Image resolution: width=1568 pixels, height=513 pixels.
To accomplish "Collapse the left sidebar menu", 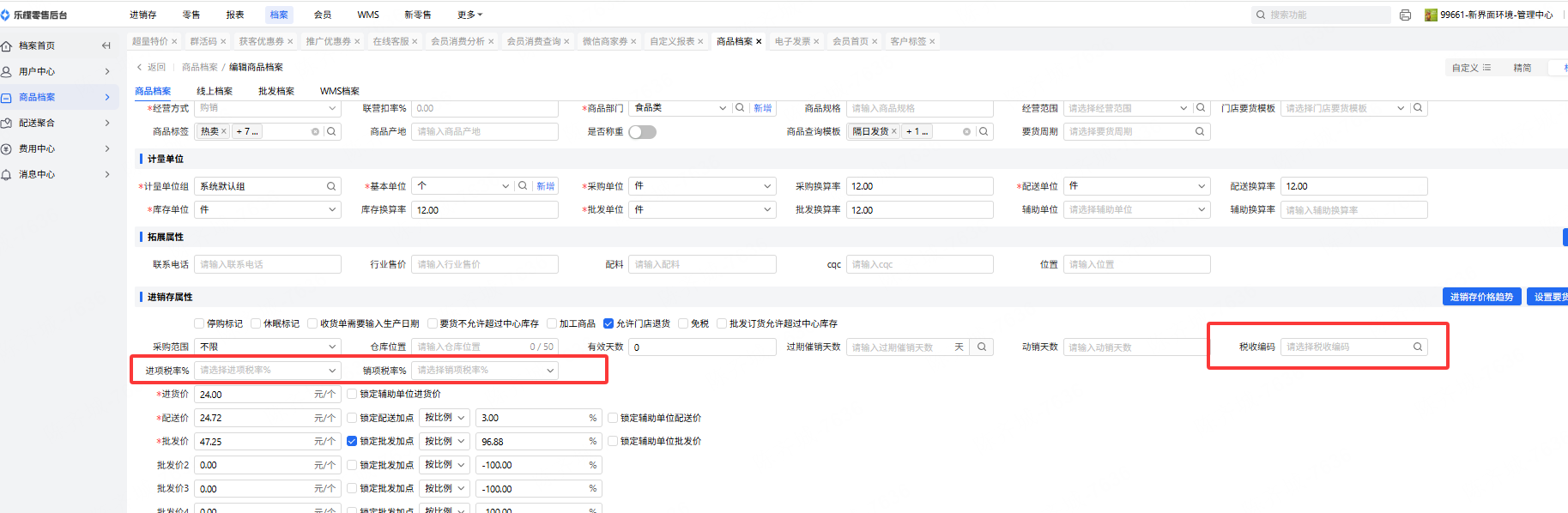I will tap(106, 45).
